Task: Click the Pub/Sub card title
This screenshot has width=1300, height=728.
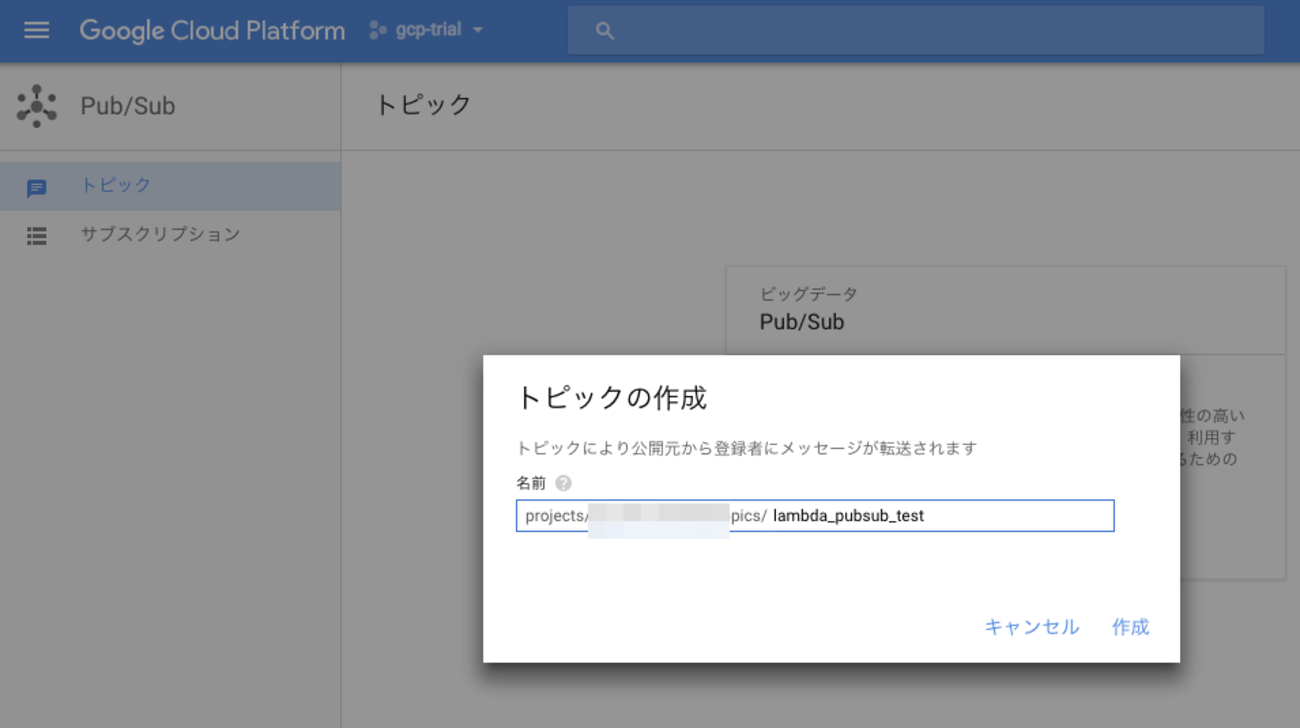Action: (802, 322)
